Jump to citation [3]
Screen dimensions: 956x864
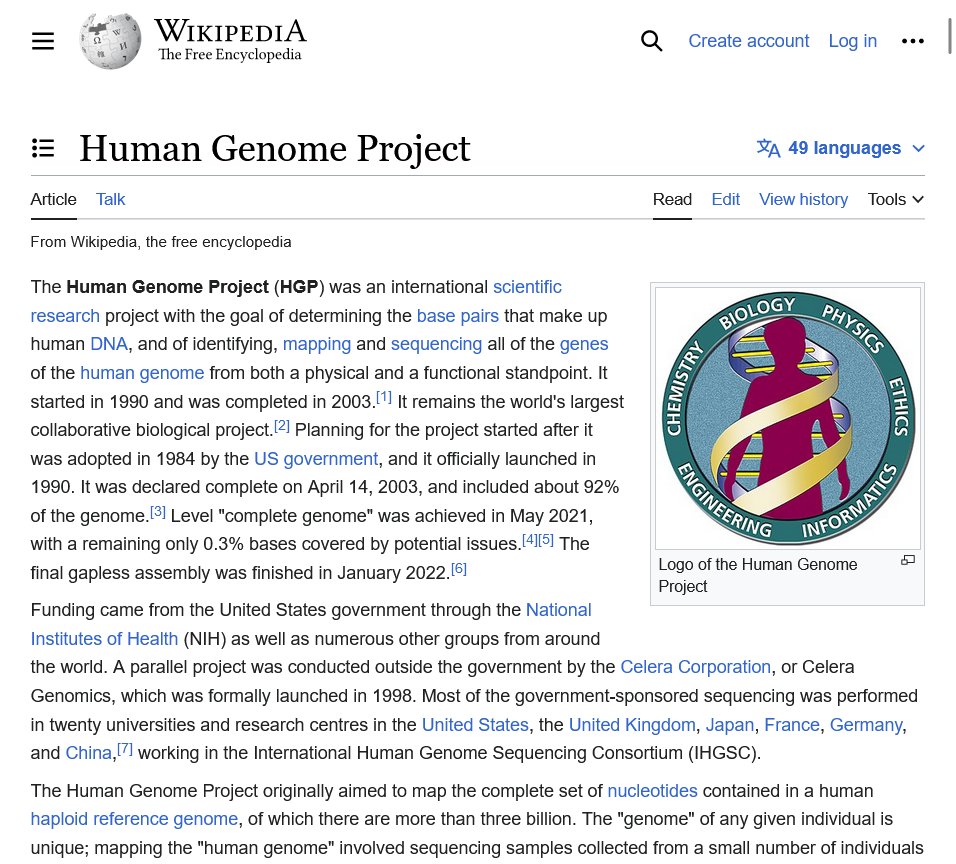click(x=158, y=512)
